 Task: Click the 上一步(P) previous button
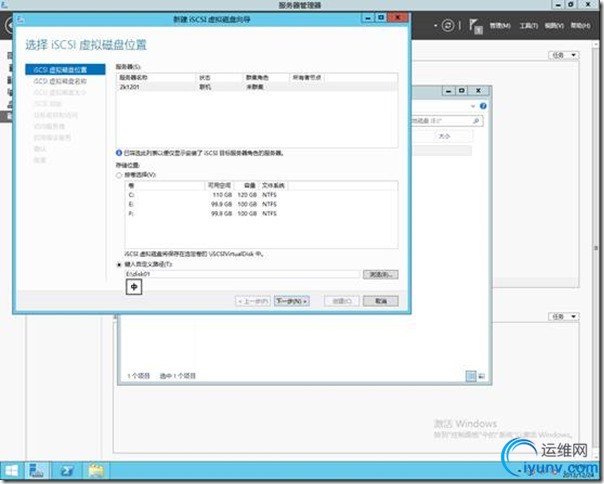[253, 301]
